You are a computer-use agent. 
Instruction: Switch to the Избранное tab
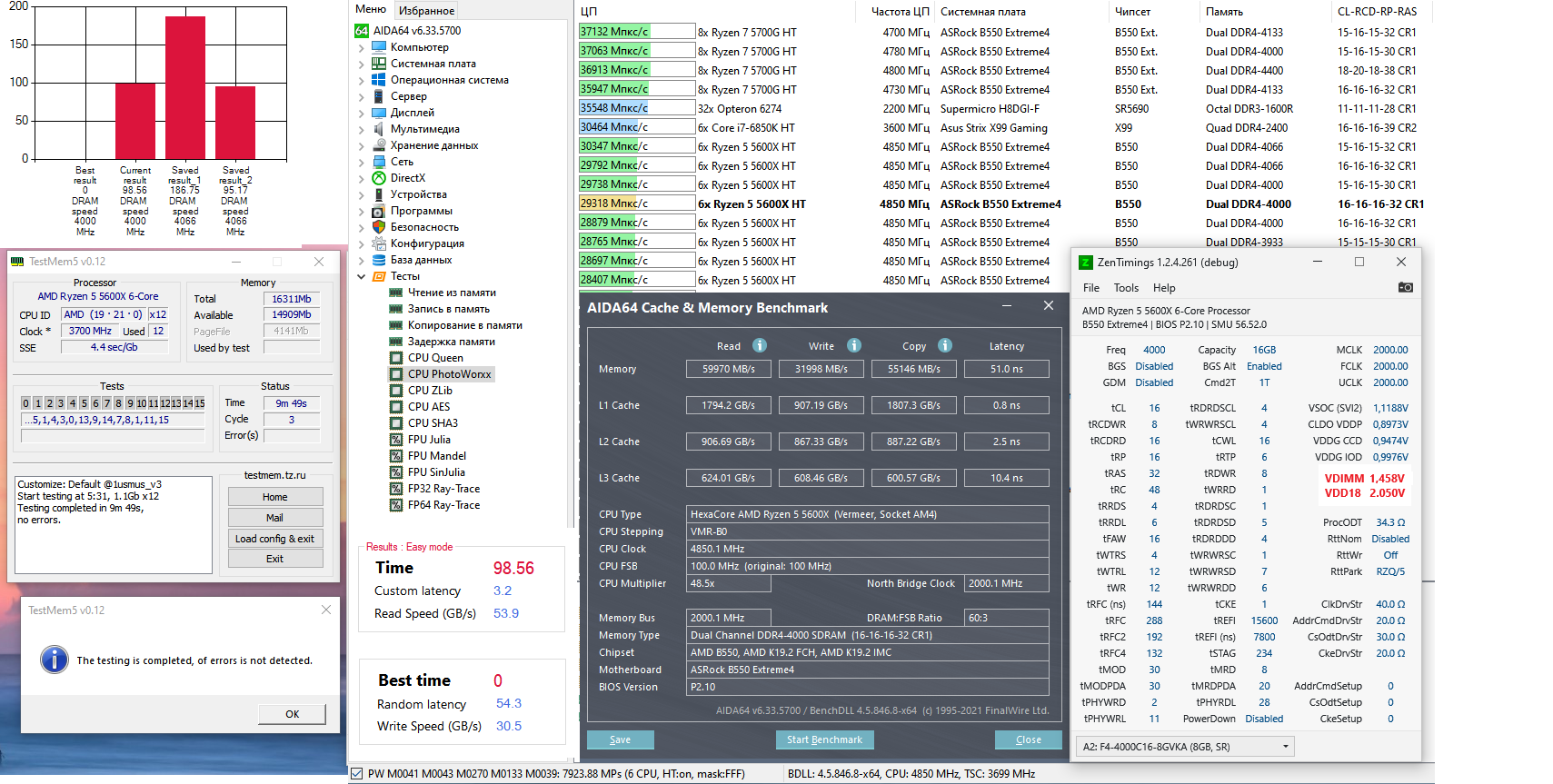[427, 10]
